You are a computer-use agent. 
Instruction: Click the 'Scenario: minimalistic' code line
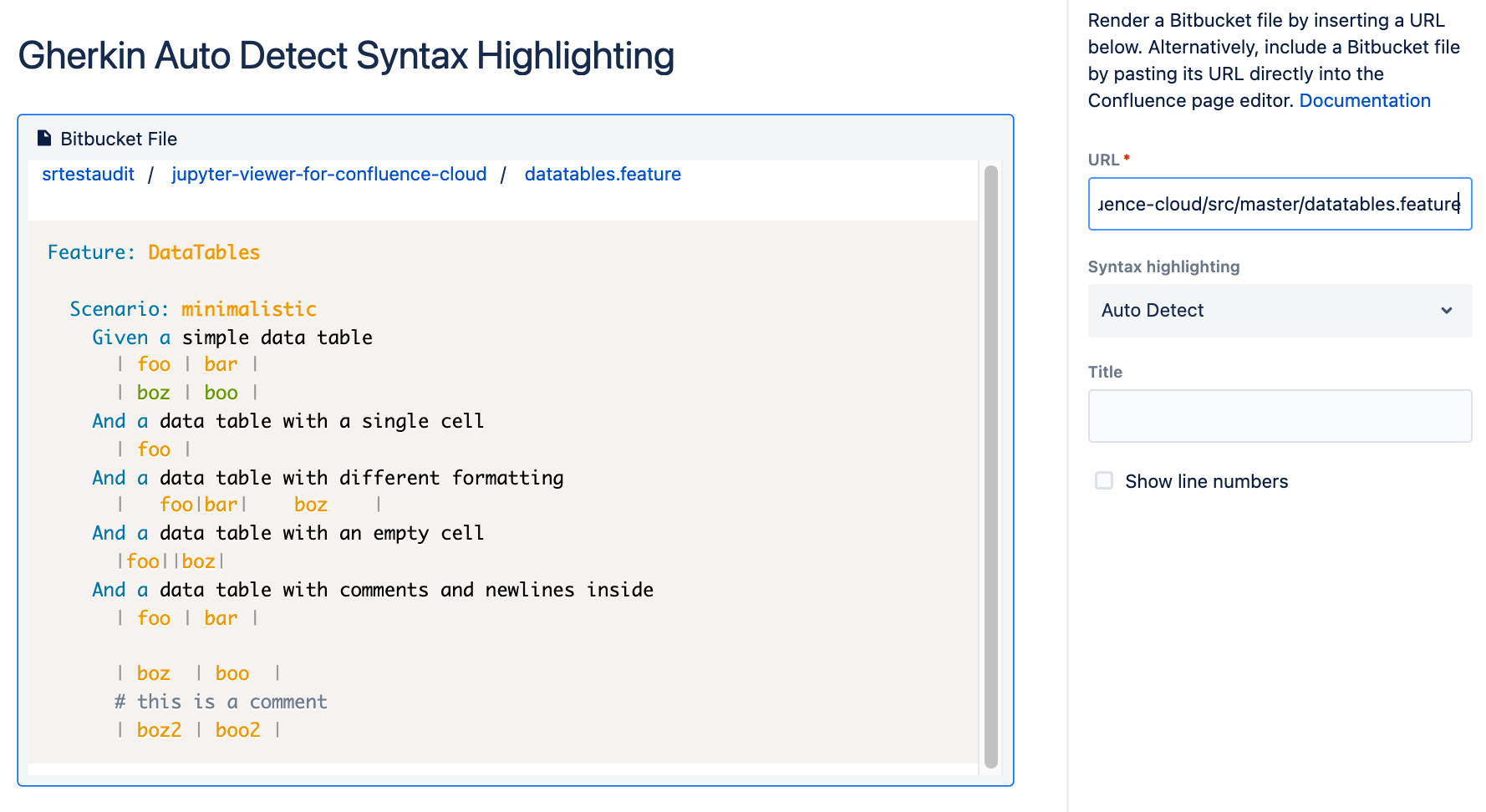click(193, 309)
